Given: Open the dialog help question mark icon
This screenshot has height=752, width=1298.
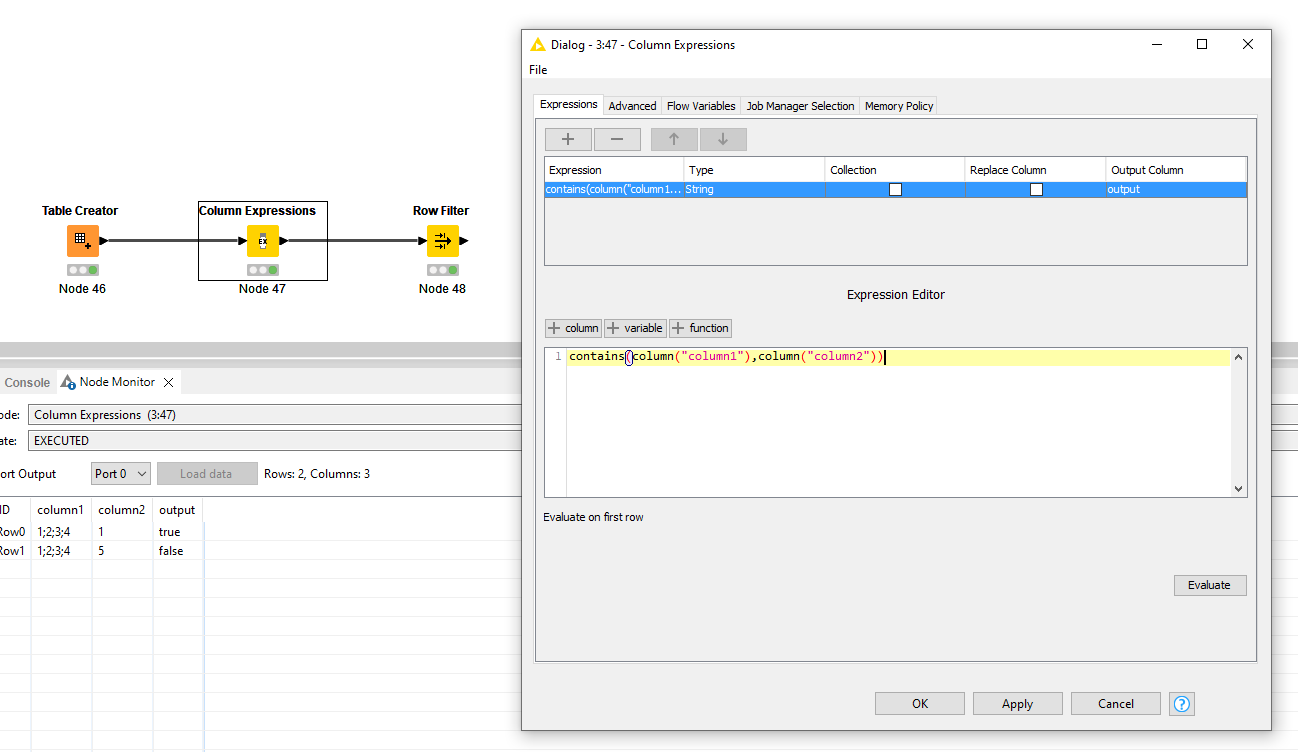Looking at the screenshot, I should coord(1181,703).
